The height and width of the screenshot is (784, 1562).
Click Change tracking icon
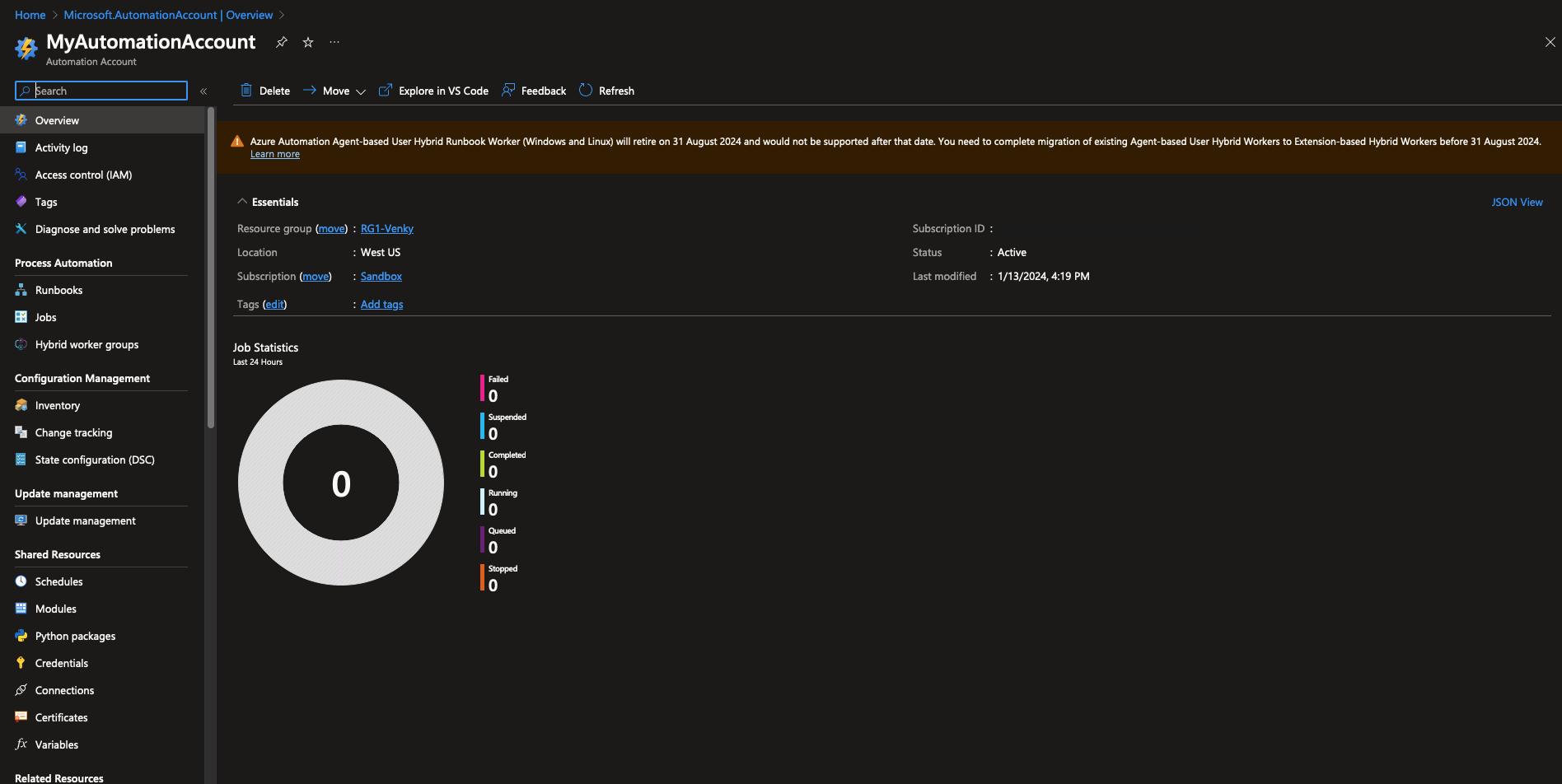(21, 432)
